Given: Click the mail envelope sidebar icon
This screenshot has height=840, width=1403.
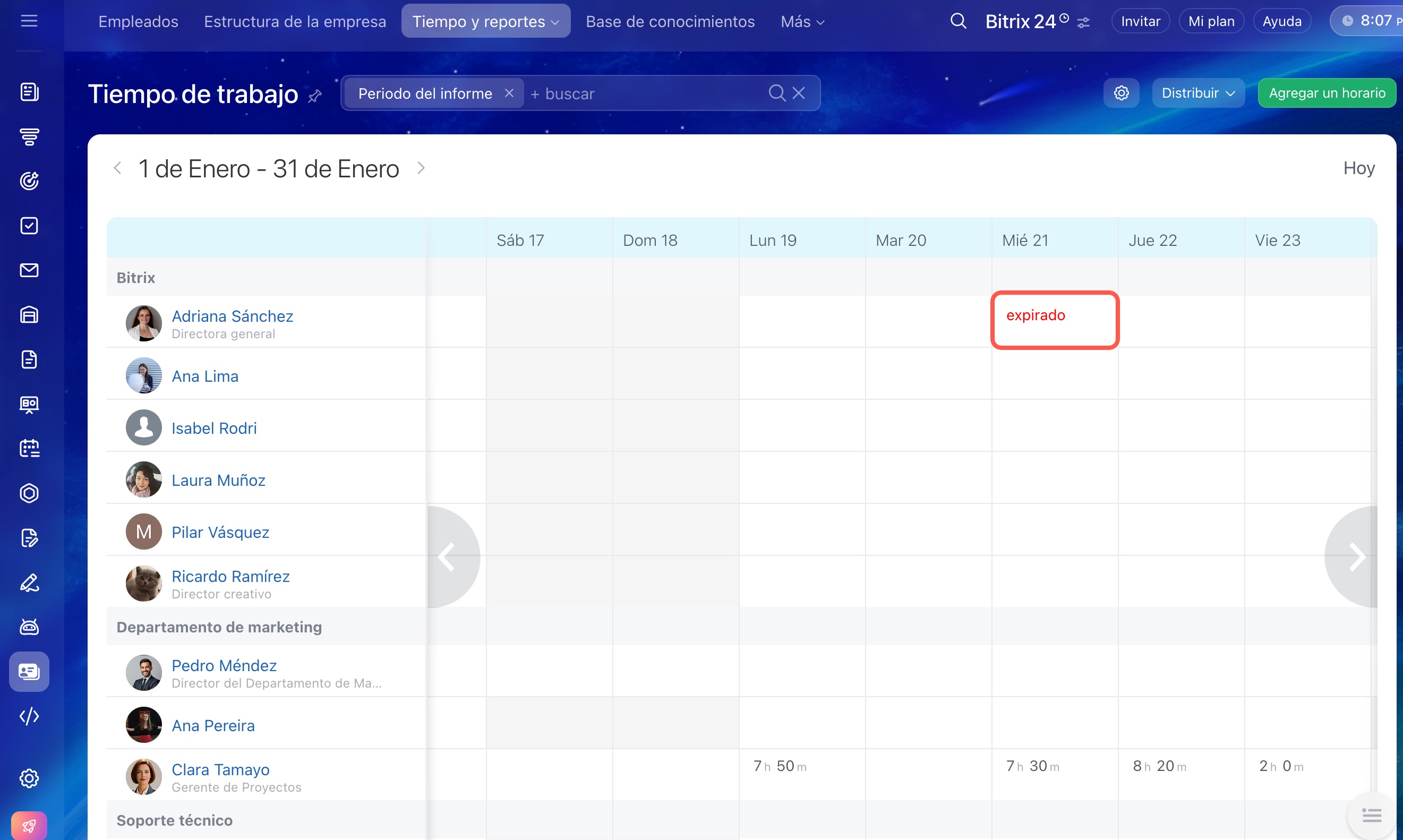Looking at the screenshot, I should point(29,271).
